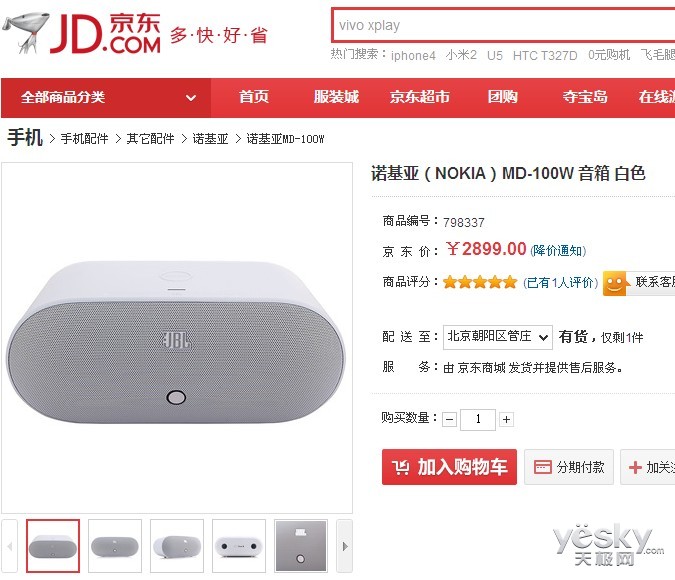Viewport: 675px width, 580px height.
Task: Open the 京东超市 navigation tab
Action: tap(420, 97)
